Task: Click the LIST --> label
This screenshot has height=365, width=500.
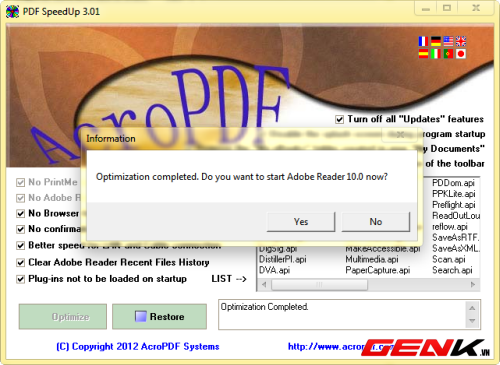Action: [x=229, y=279]
